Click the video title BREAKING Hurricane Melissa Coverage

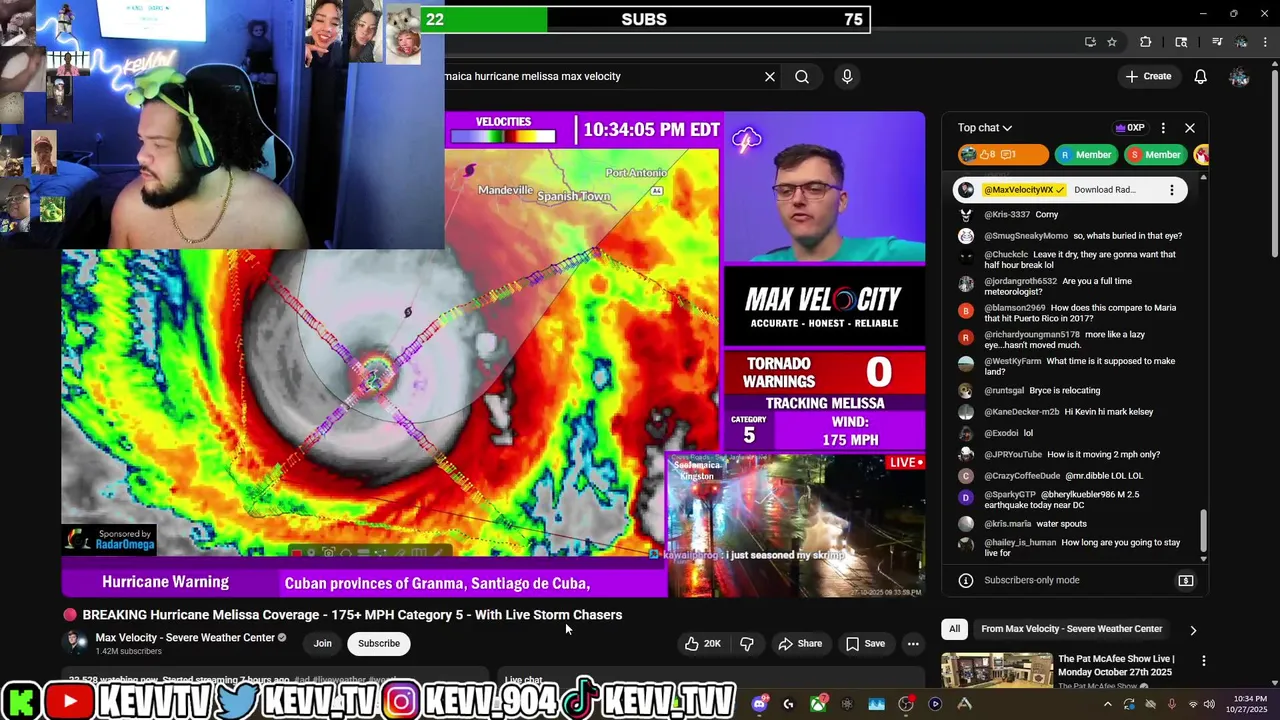coord(352,615)
